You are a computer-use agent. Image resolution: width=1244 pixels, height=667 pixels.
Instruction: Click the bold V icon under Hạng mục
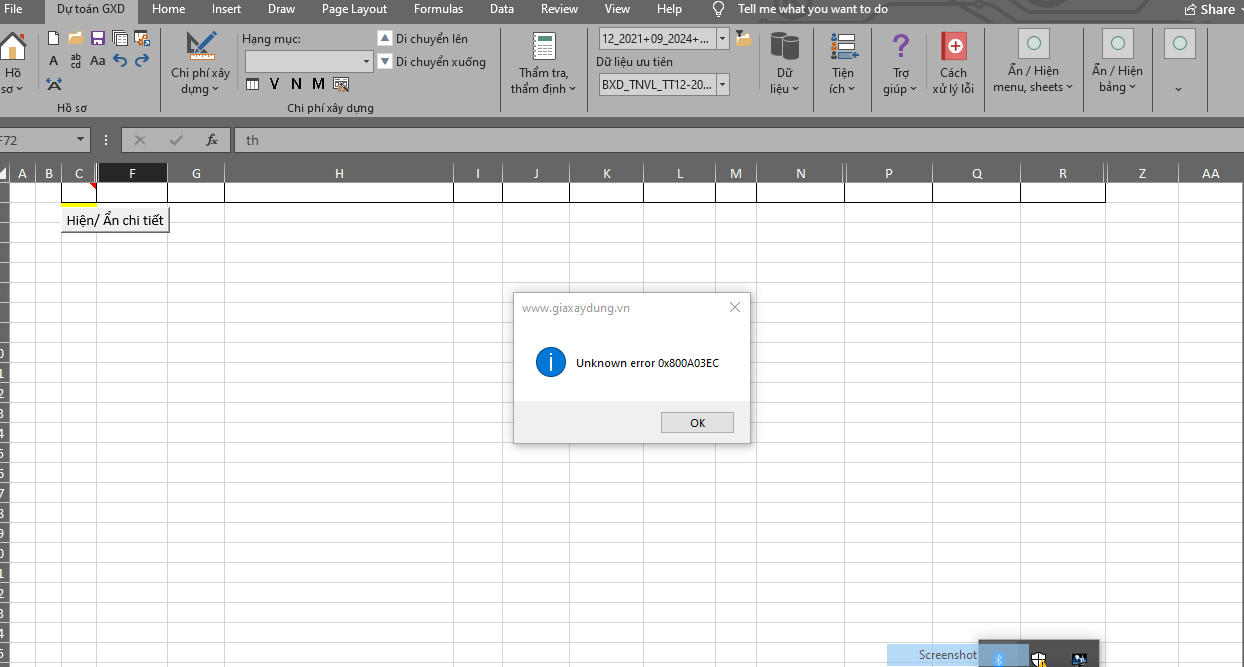point(274,84)
